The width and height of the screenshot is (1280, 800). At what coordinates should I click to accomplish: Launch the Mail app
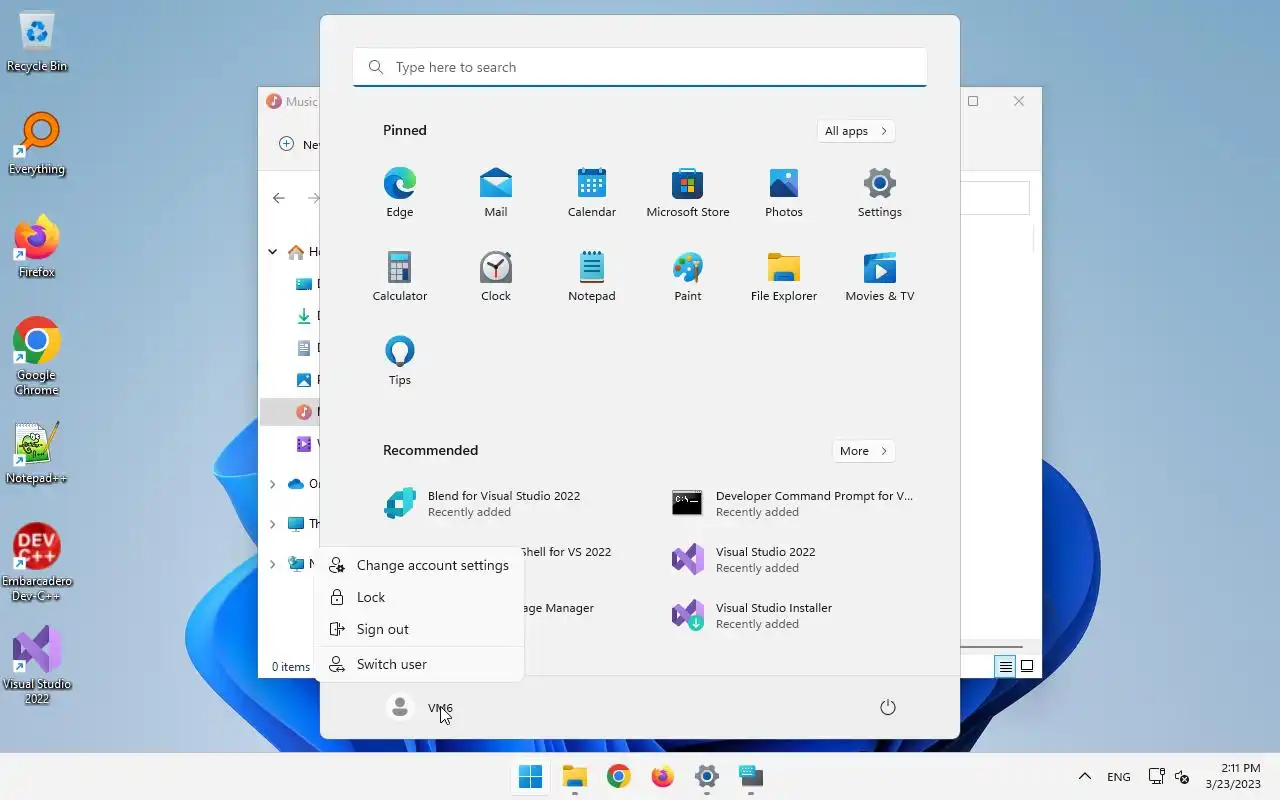point(495,193)
